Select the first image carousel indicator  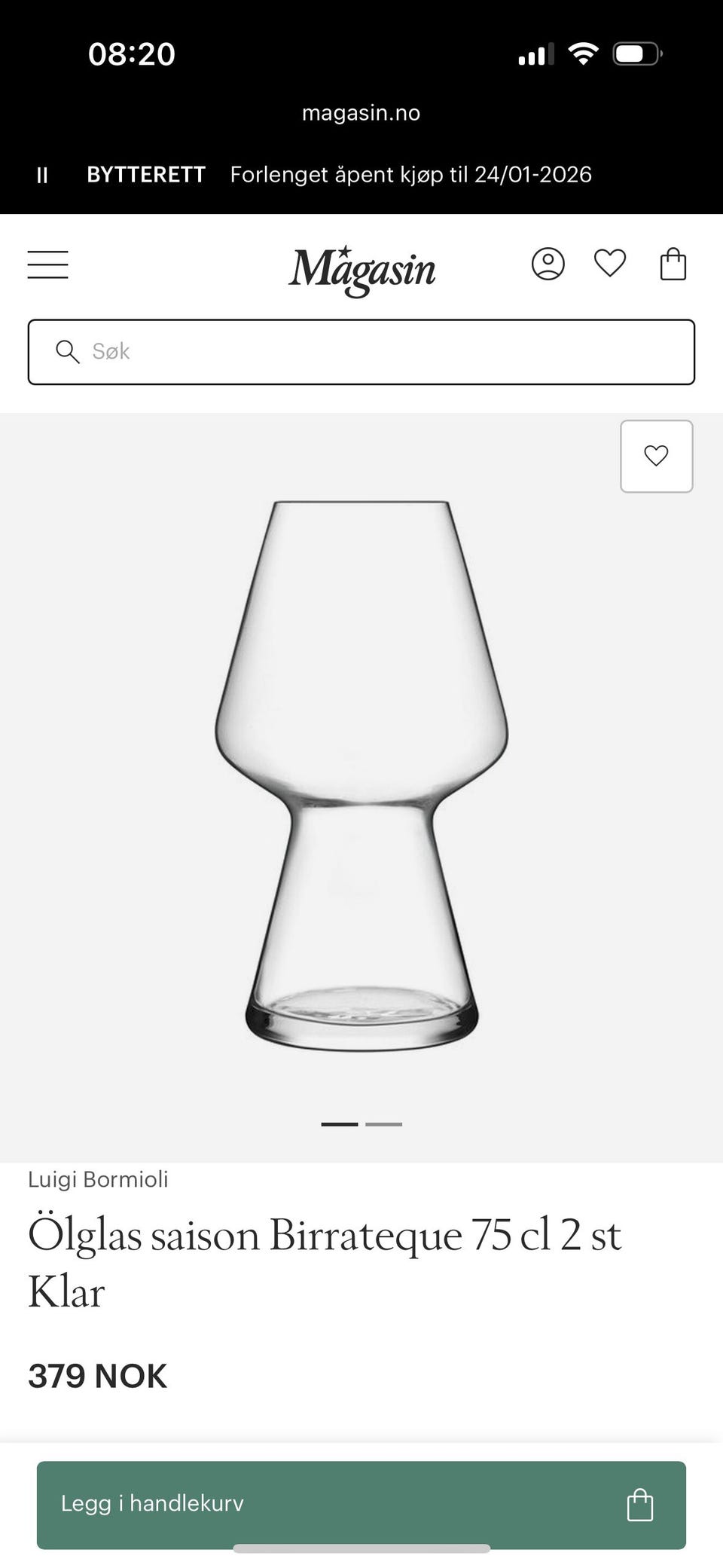340,1124
